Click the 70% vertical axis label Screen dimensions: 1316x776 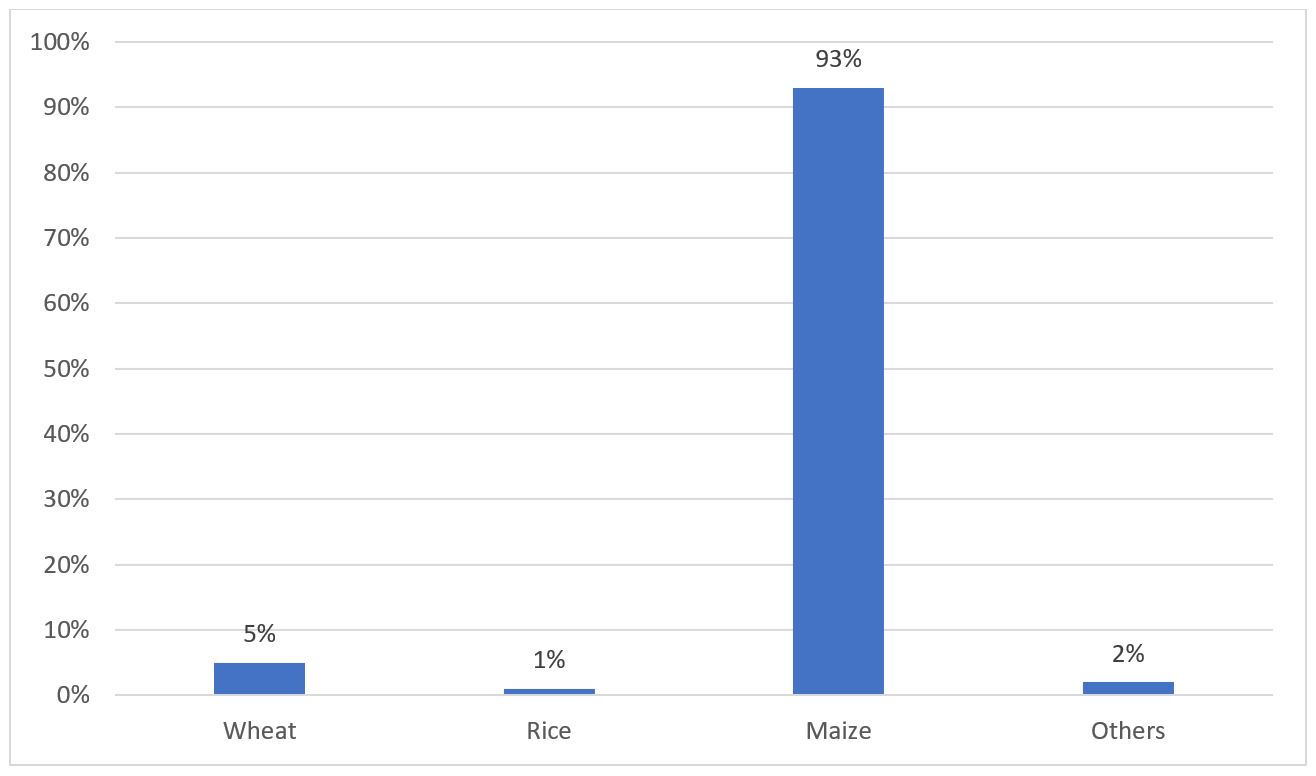pyautogui.click(x=65, y=239)
